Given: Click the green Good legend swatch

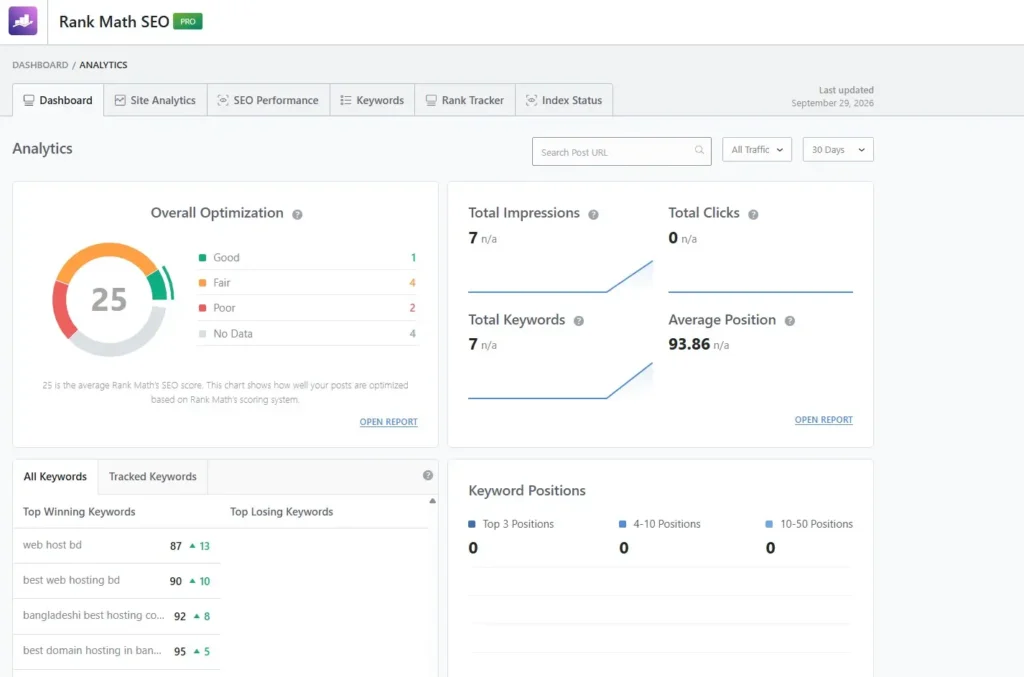Looking at the screenshot, I should pyautogui.click(x=202, y=257).
